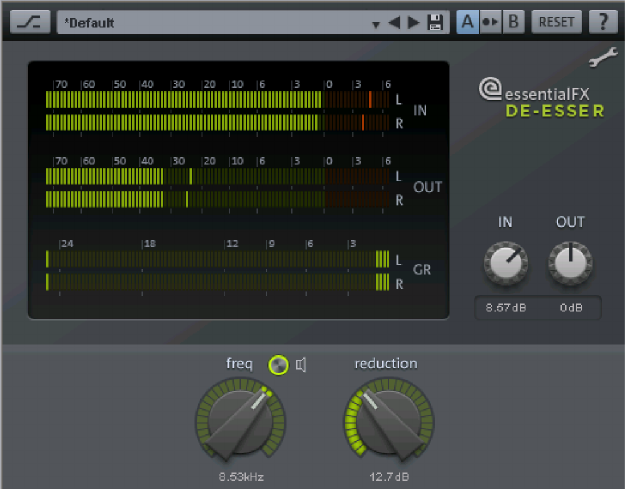The width and height of the screenshot is (625, 489).
Task: Toggle the green filter mode button by freq
Action: tap(278, 365)
